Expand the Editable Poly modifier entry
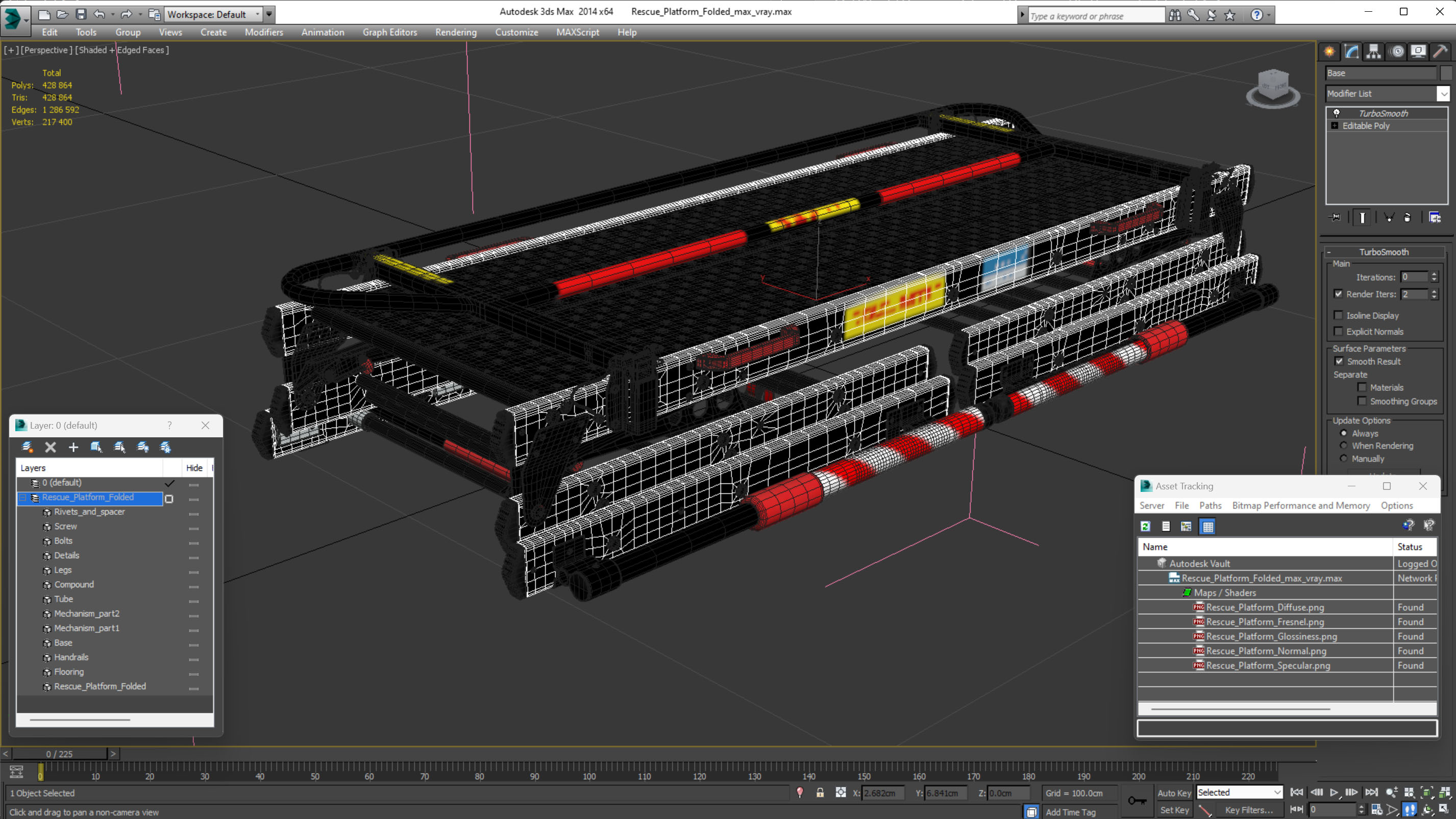Viewport: 1456px width, 819px height. (1335, 126)
